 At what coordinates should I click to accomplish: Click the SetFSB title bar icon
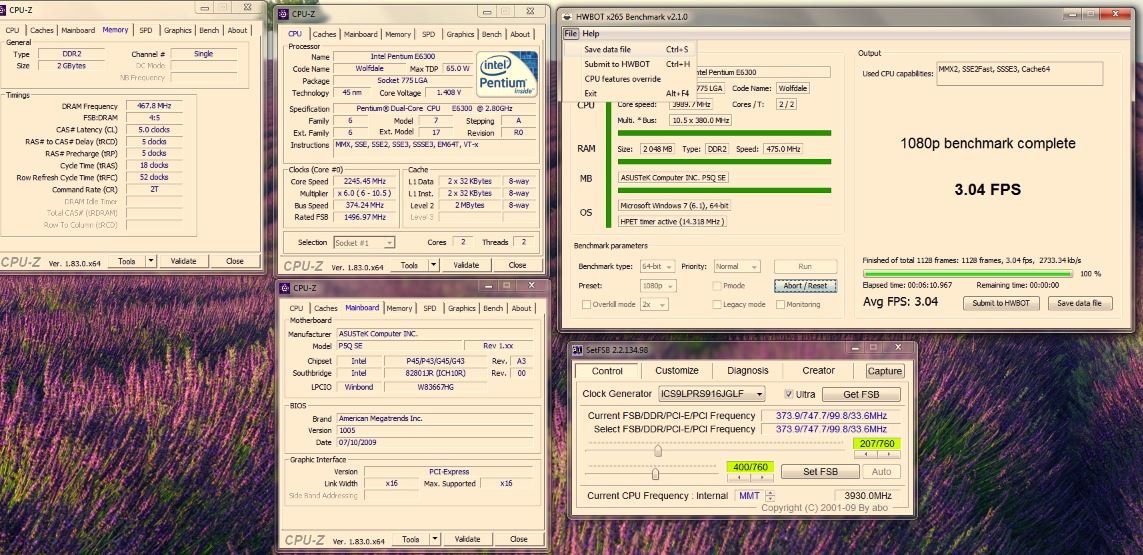click(x=577, y=349)
